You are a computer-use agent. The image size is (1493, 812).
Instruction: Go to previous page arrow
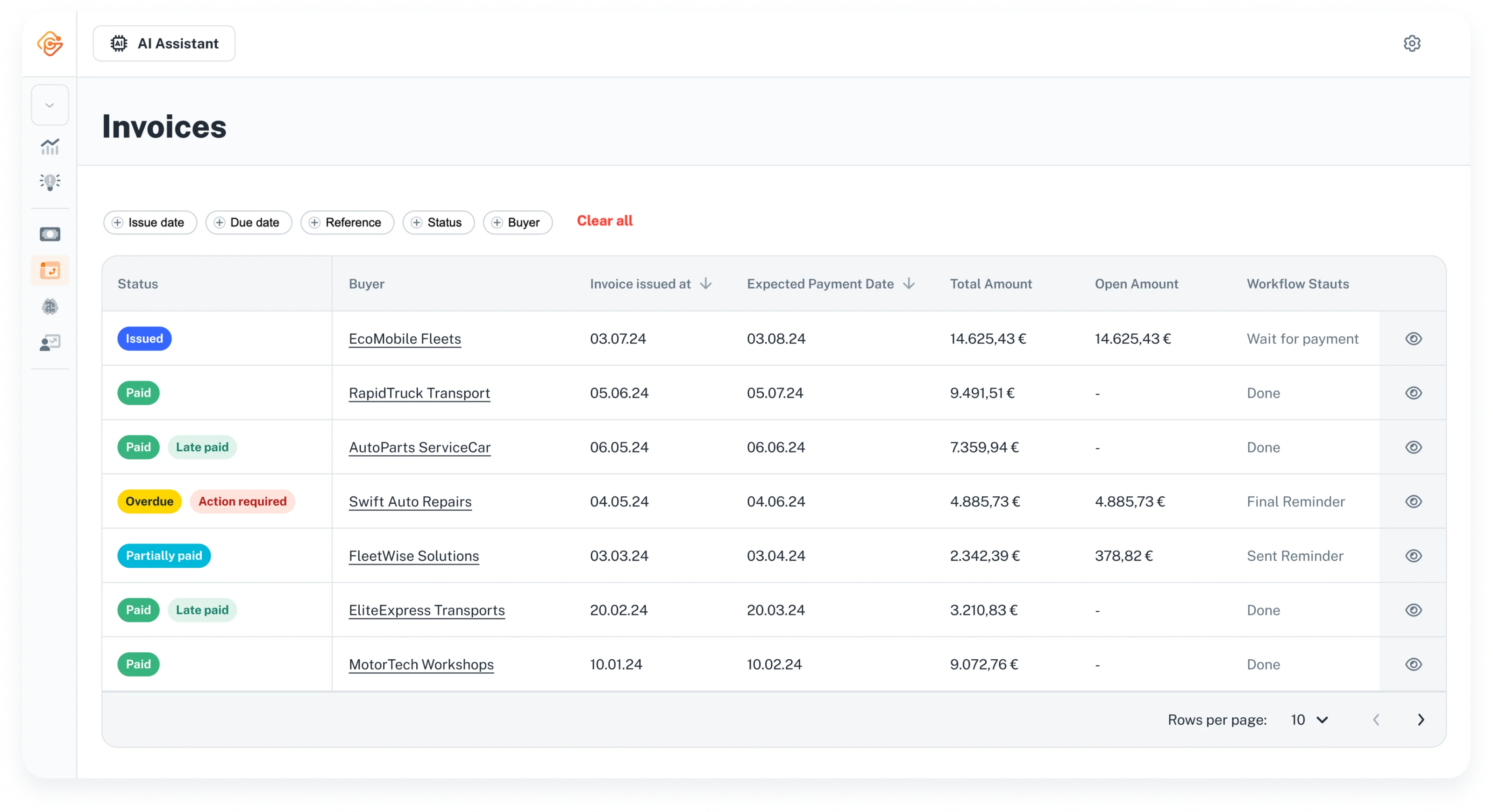[1376, 720]
